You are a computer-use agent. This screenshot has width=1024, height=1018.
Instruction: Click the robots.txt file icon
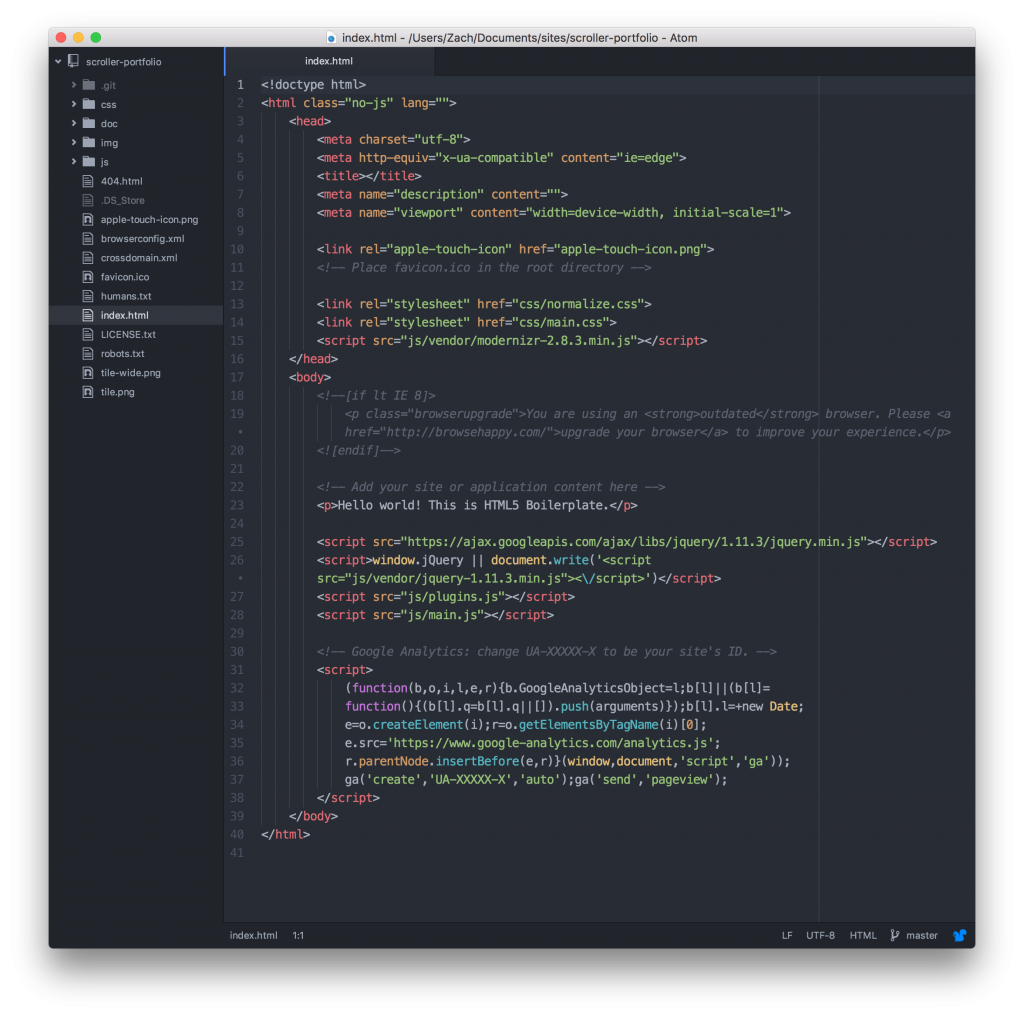88,353
